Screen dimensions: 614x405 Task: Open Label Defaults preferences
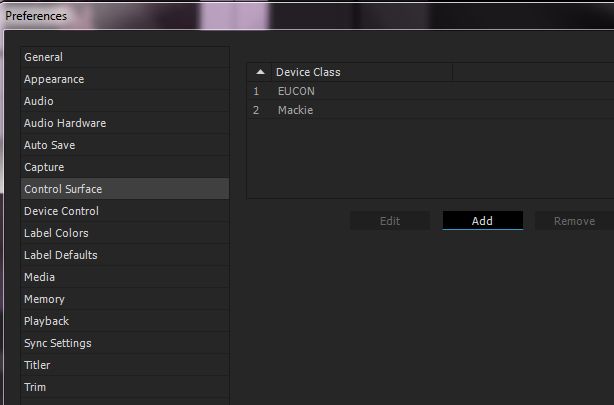point(61,255)
